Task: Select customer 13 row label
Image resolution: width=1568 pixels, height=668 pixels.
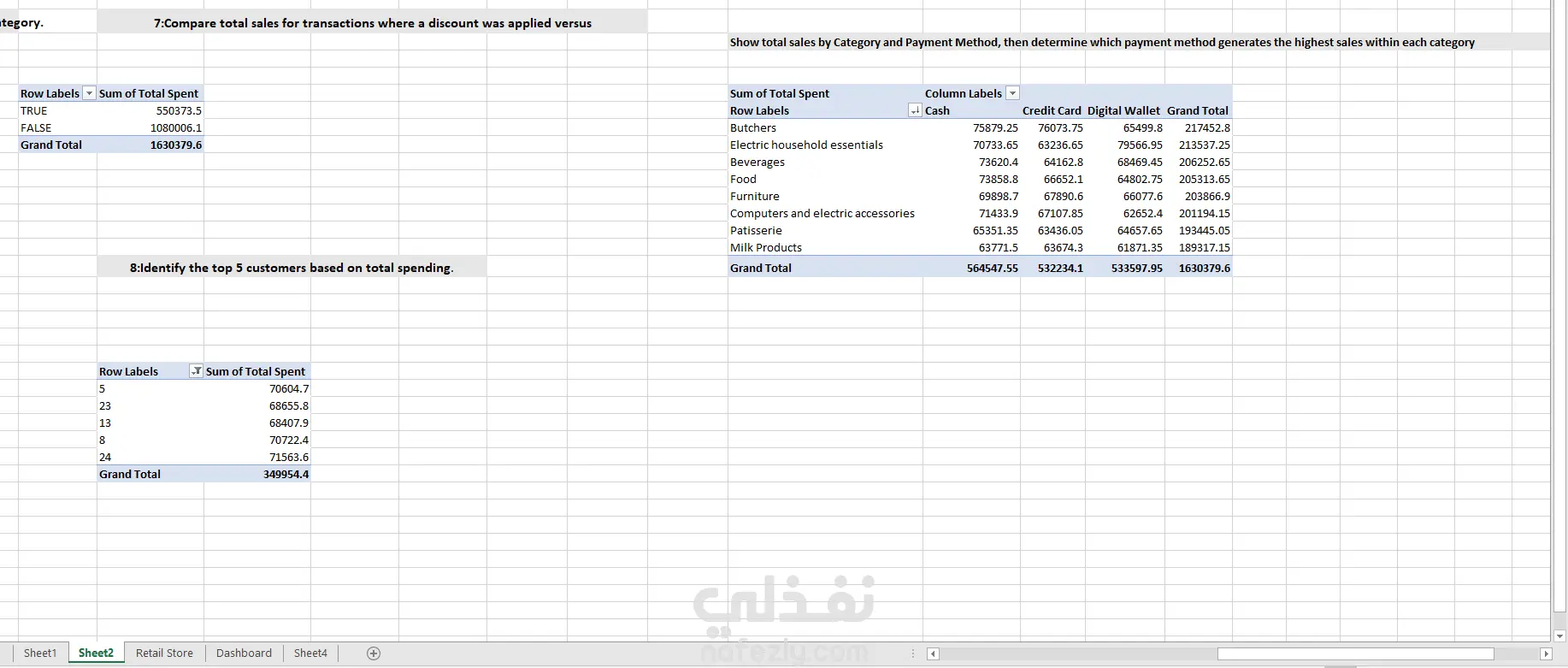Action: 150,423
